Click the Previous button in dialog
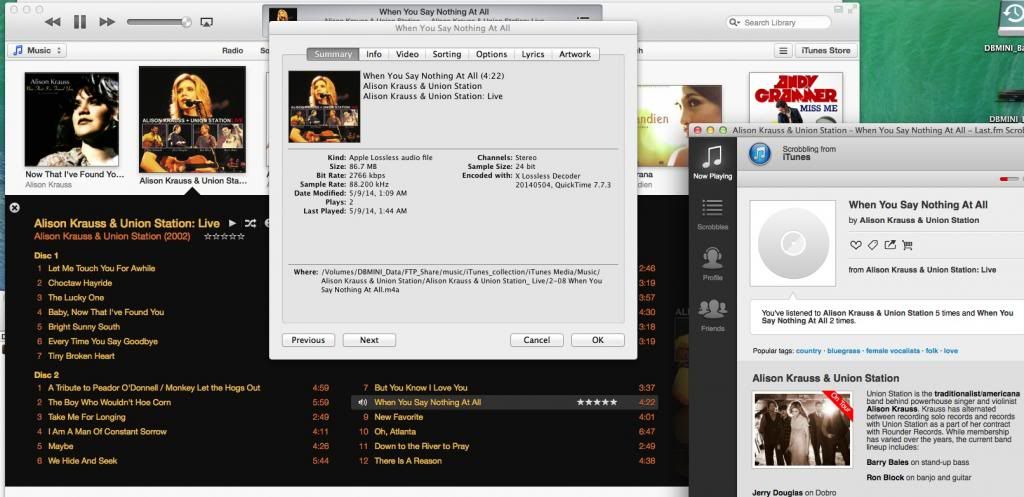The width and height of the screenshot is (1024, 497). [308, 340]
